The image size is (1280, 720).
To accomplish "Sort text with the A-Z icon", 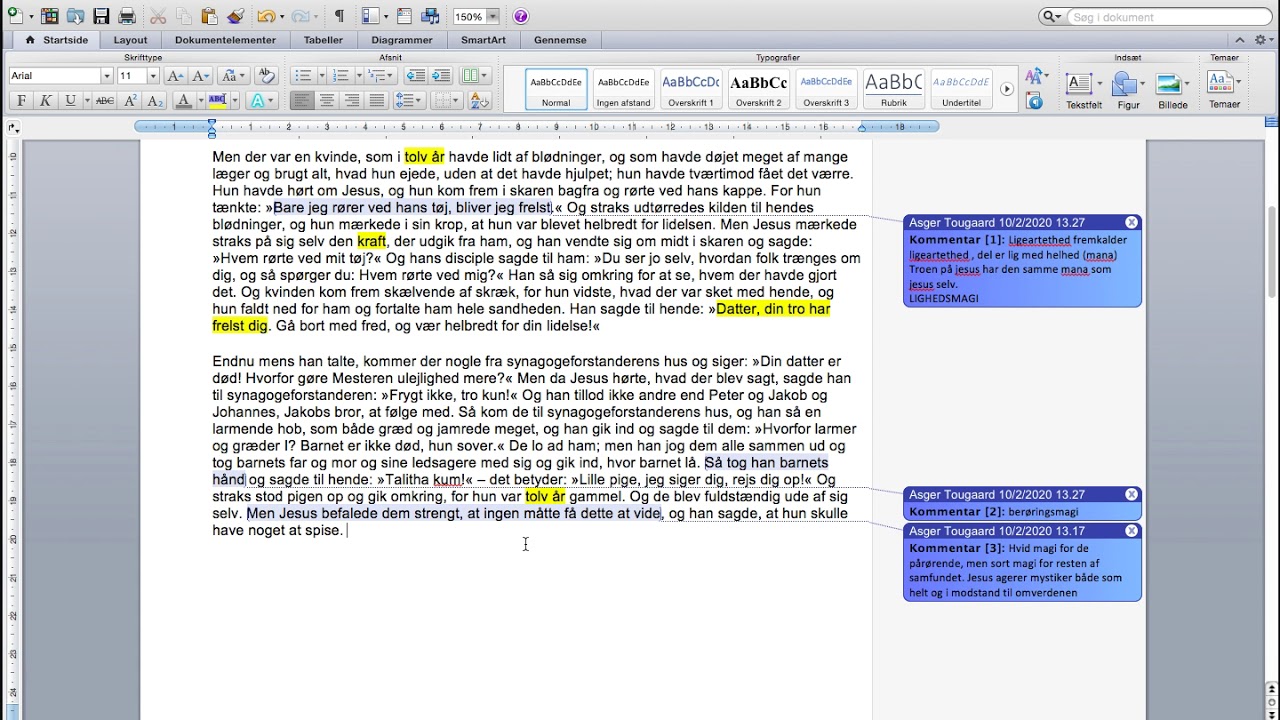I will point(480,101).
